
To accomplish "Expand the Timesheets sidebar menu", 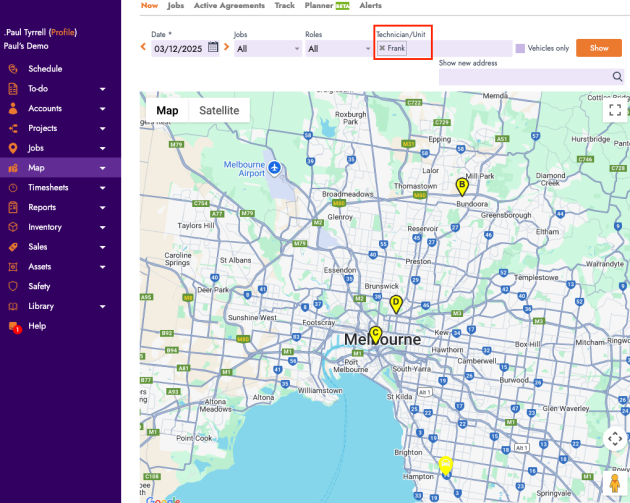I will [102, 188].
